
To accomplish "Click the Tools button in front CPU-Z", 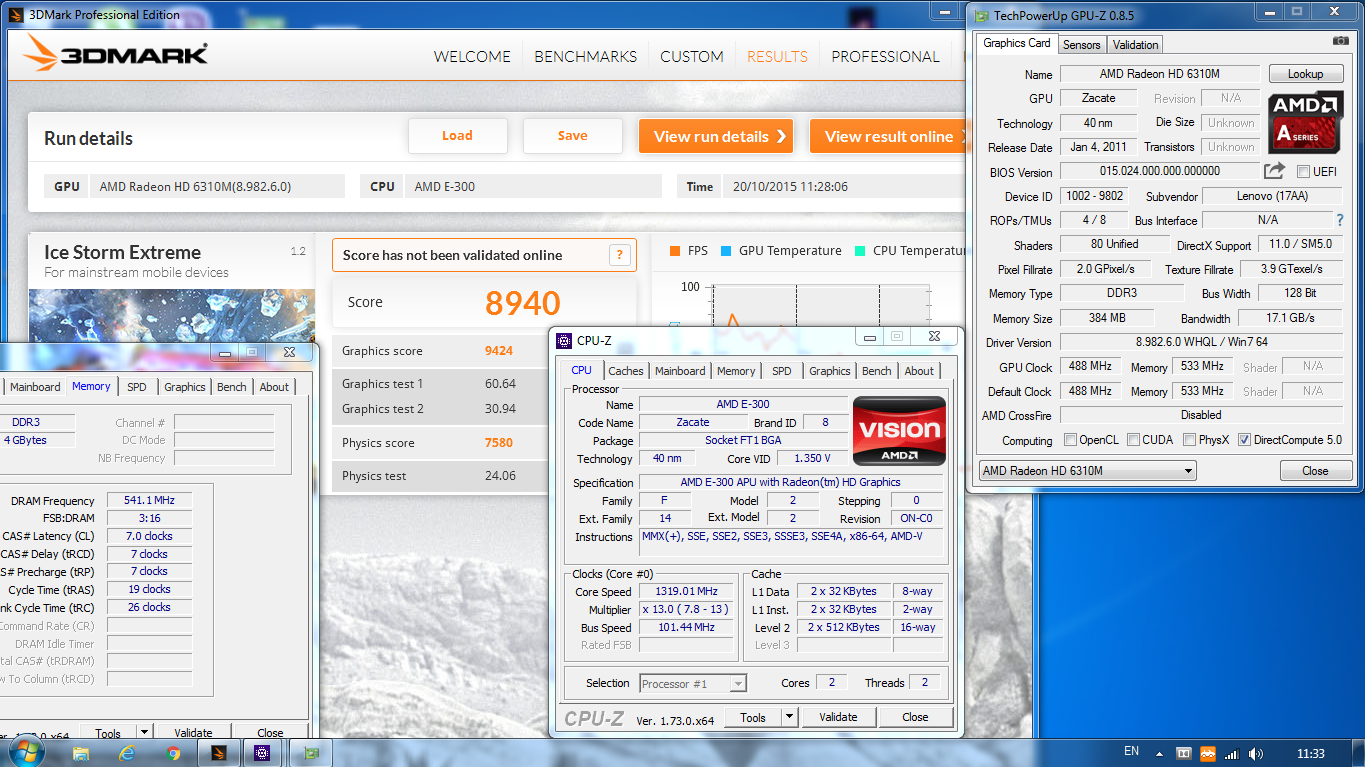I will [753, 717].
